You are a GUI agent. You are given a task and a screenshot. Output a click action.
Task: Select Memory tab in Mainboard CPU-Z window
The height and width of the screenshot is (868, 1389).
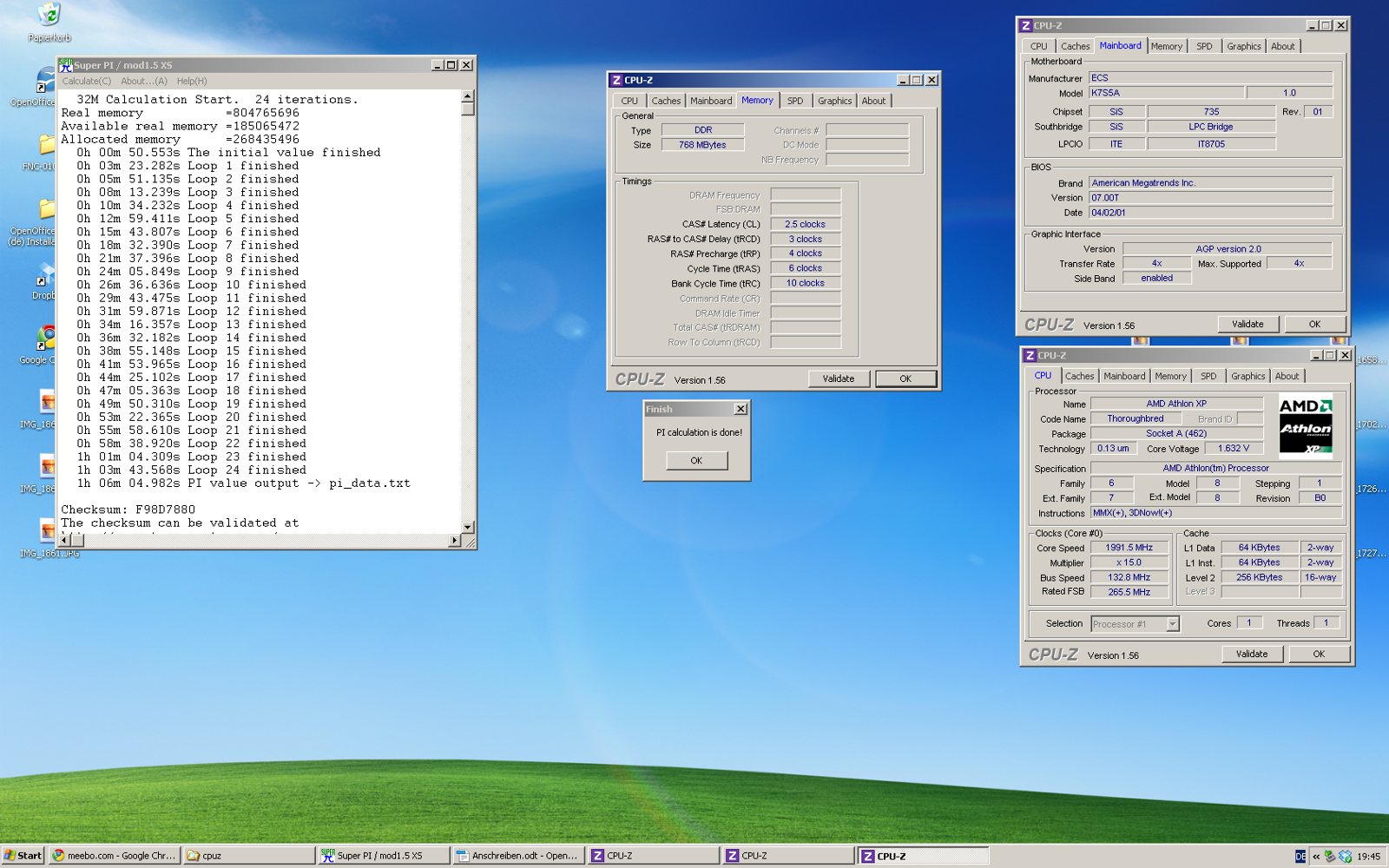1166,47
